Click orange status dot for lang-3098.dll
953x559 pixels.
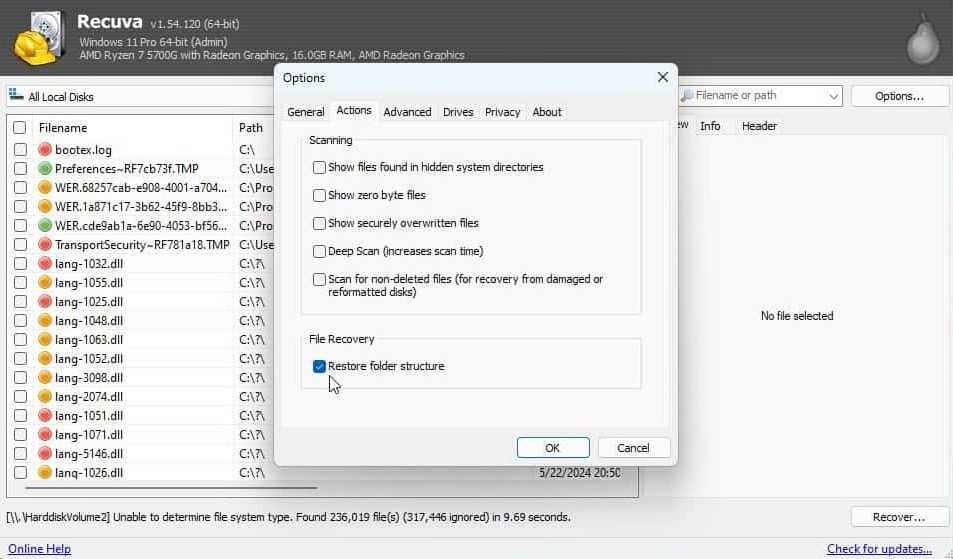[x=44, y=377]
